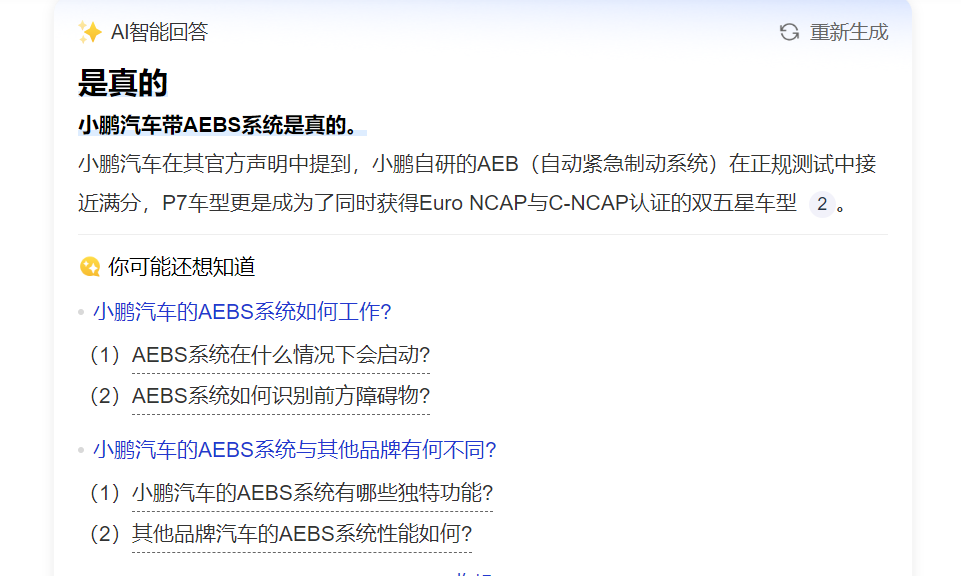Click the icon beside 你可能还想知道
The width and height of the screenshot is (961, 576).
click(x=90, y=267)
